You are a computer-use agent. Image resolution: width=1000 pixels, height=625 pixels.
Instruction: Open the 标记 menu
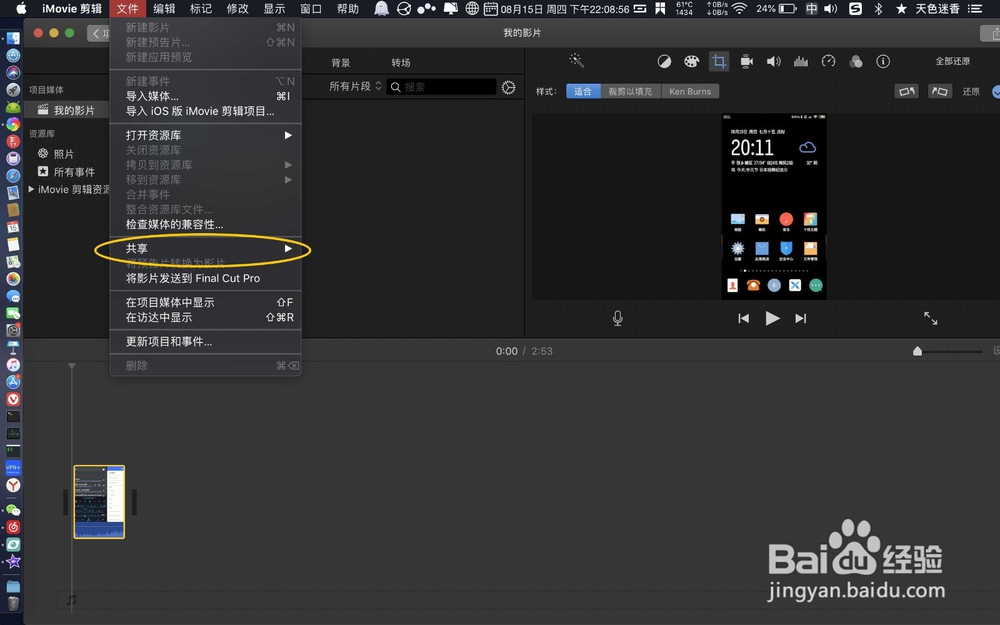(201, 8)
